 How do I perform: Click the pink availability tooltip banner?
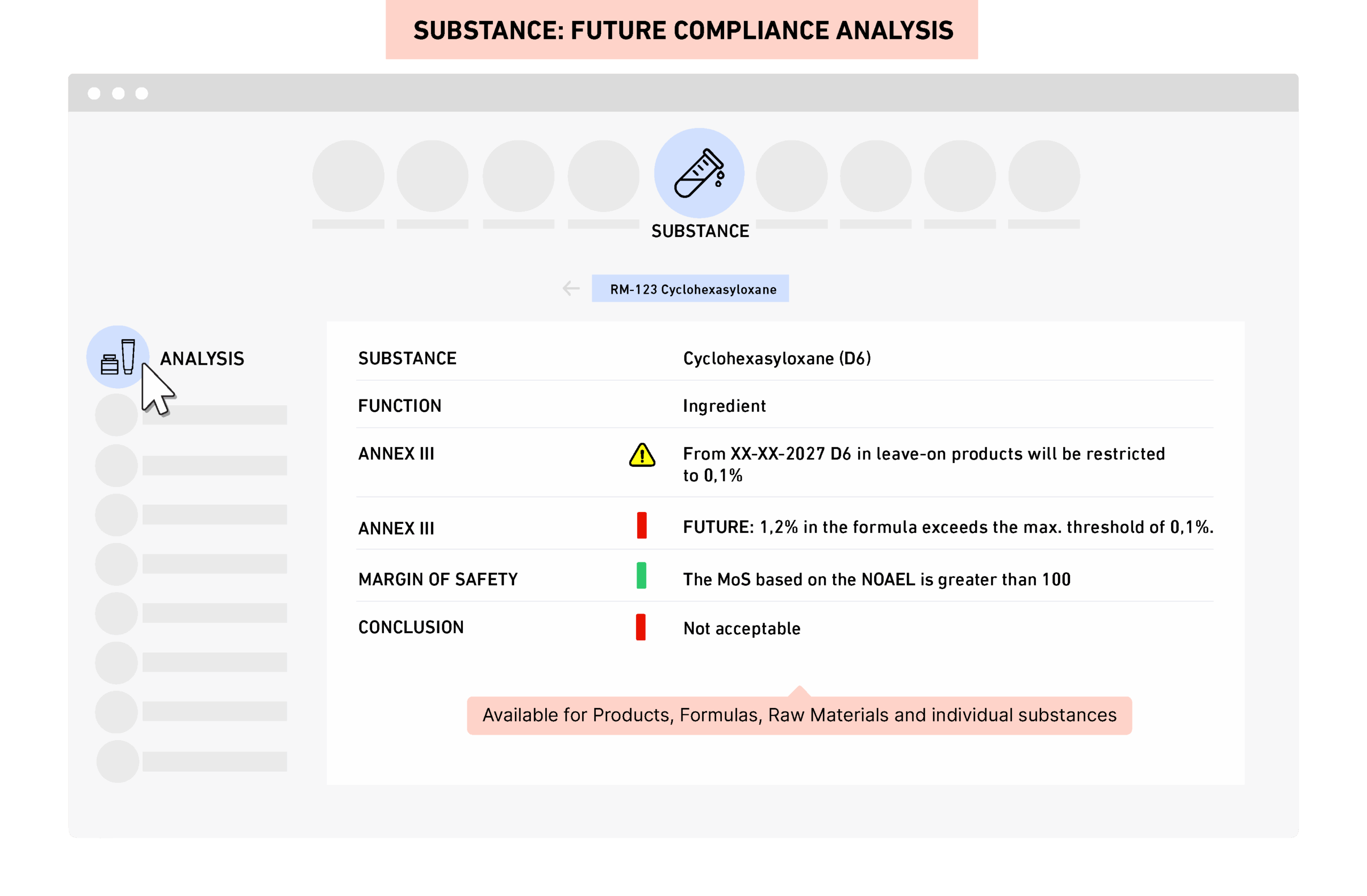click(x=798, y=715)
